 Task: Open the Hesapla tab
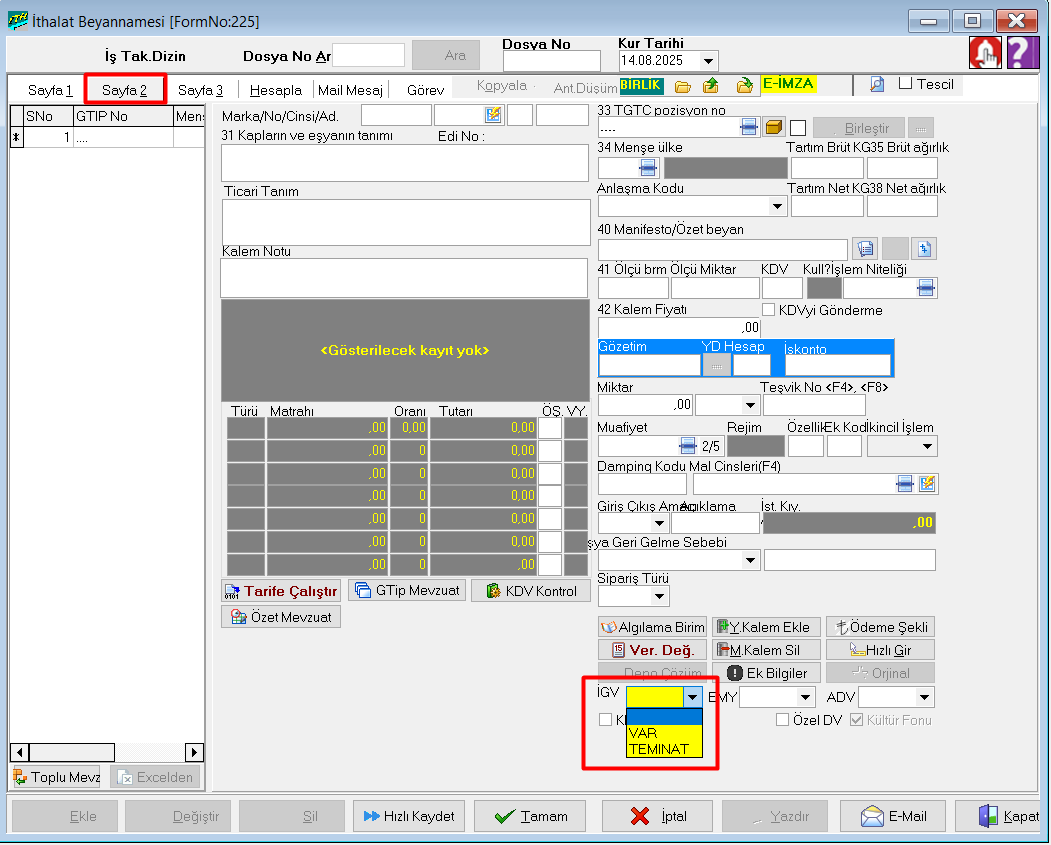[275, 90]
